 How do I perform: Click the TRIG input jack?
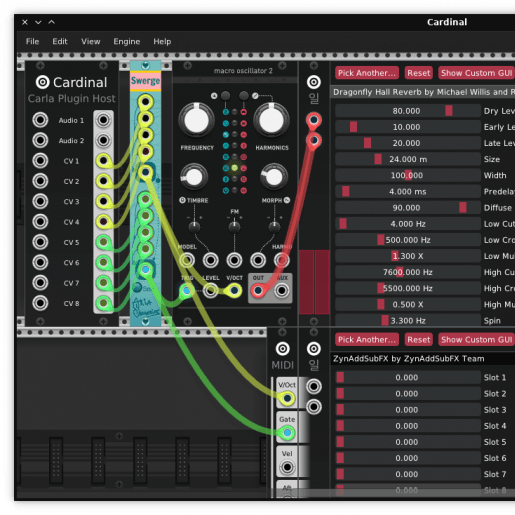pos(187,291)
